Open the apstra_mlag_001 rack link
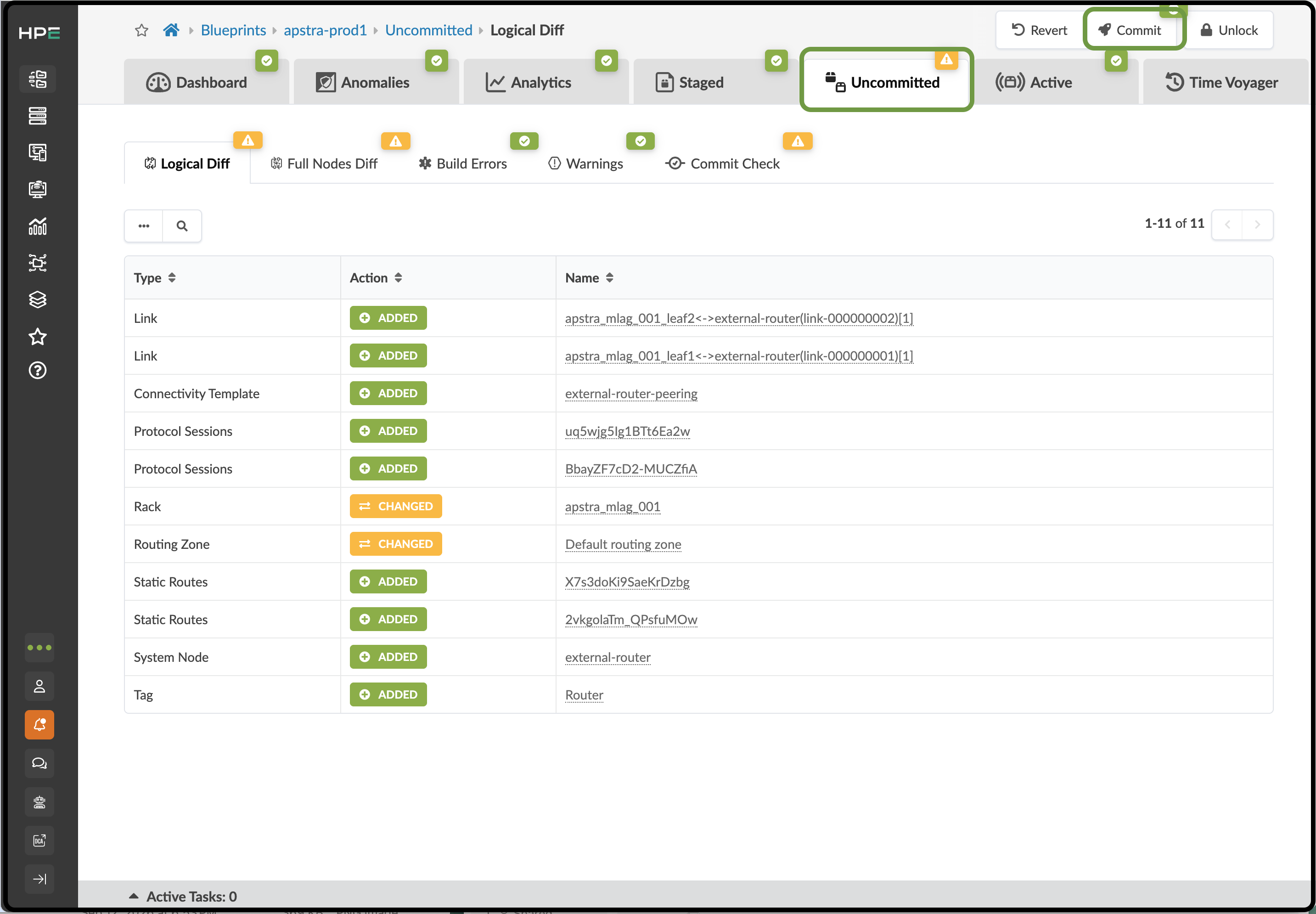1316x914 pixels. pyautogui.click(x=613, y=507)
